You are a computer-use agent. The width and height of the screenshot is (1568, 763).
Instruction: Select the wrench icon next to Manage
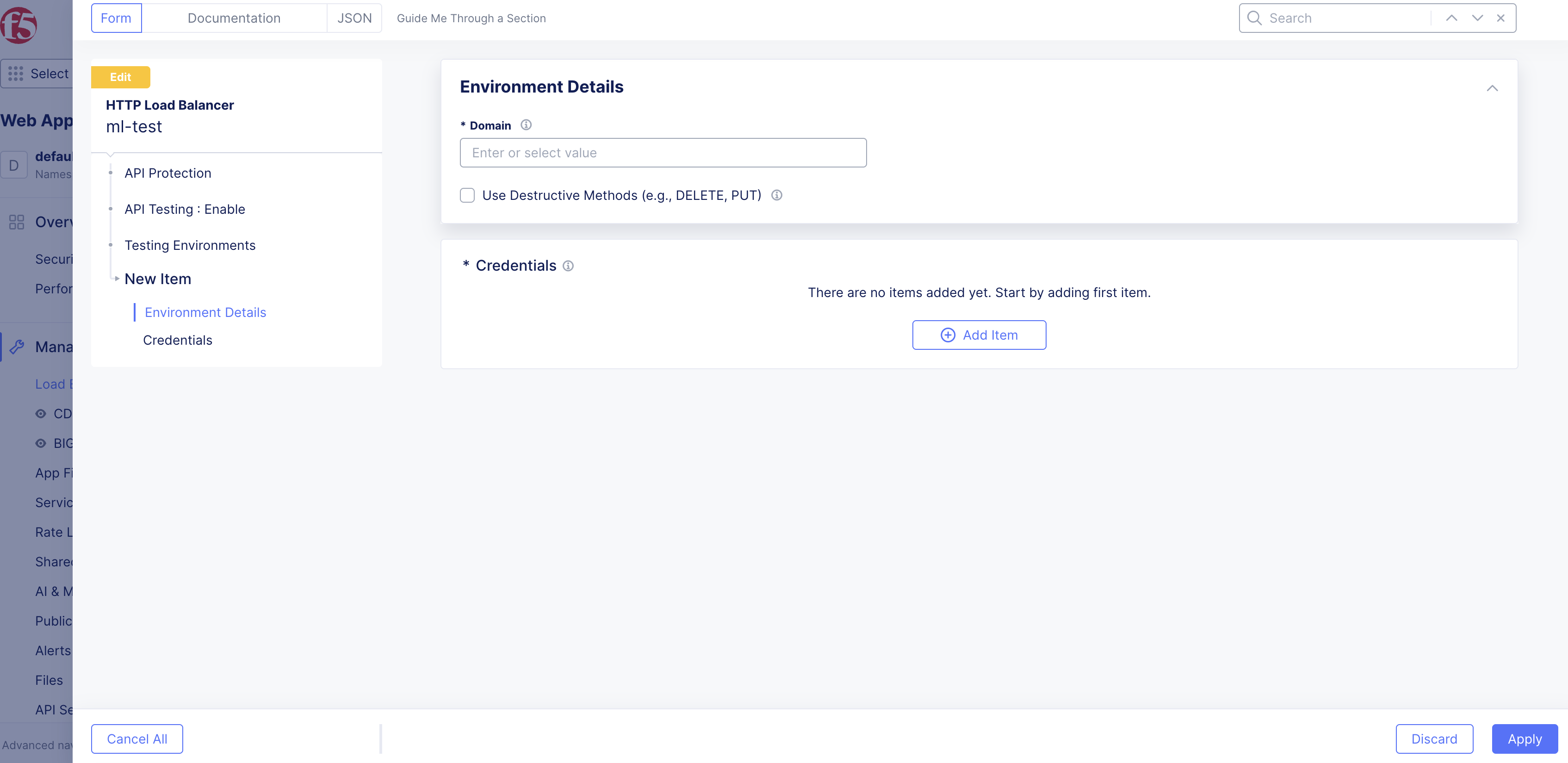(18, 347)
